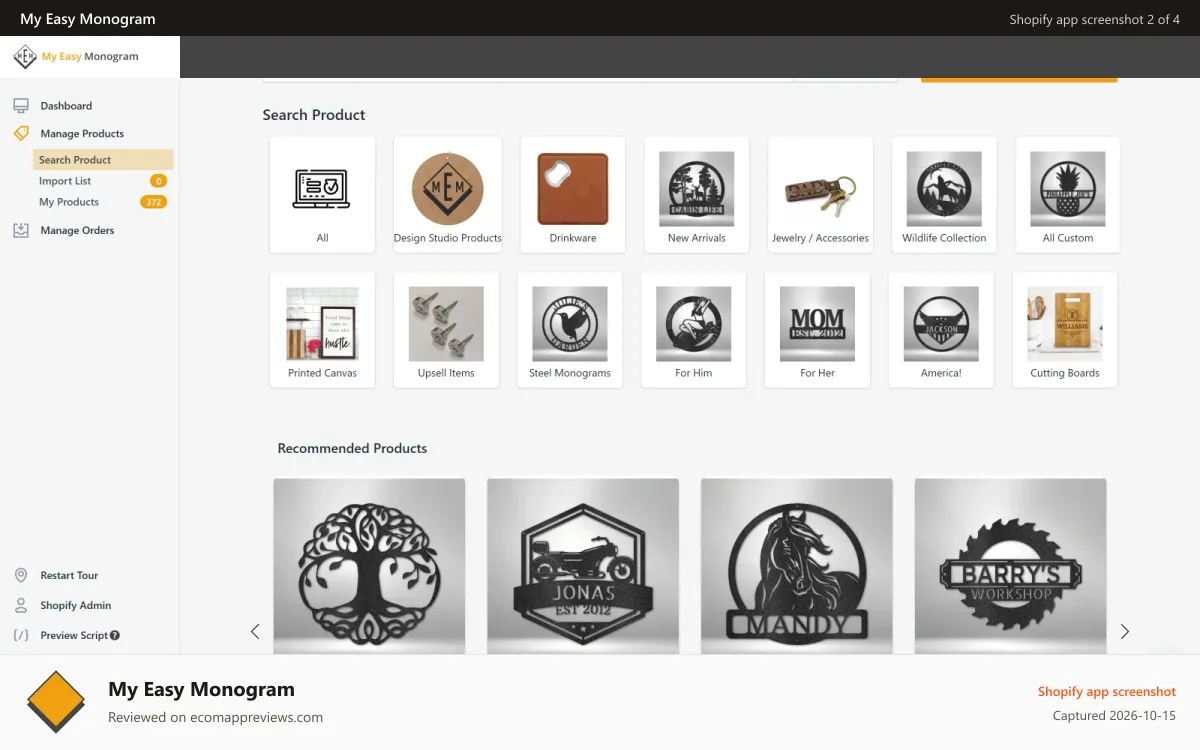Image resolution: width=1200 pixels, height=750 pixels.
Task: Show next recommended products with right arrow
Action: 1125,631
